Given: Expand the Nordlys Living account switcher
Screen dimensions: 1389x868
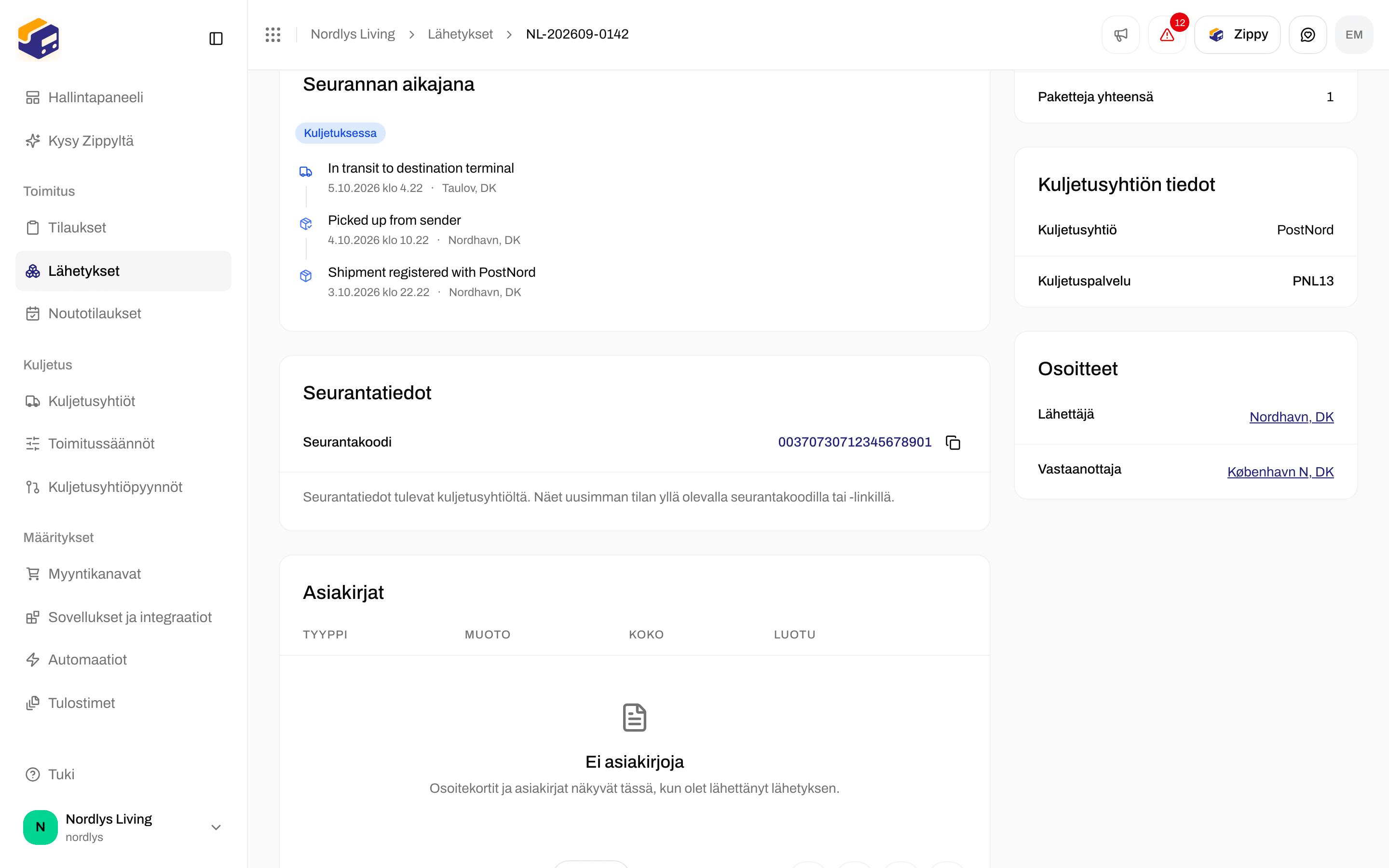Looking at the screenshot, I should coord(123,827).
